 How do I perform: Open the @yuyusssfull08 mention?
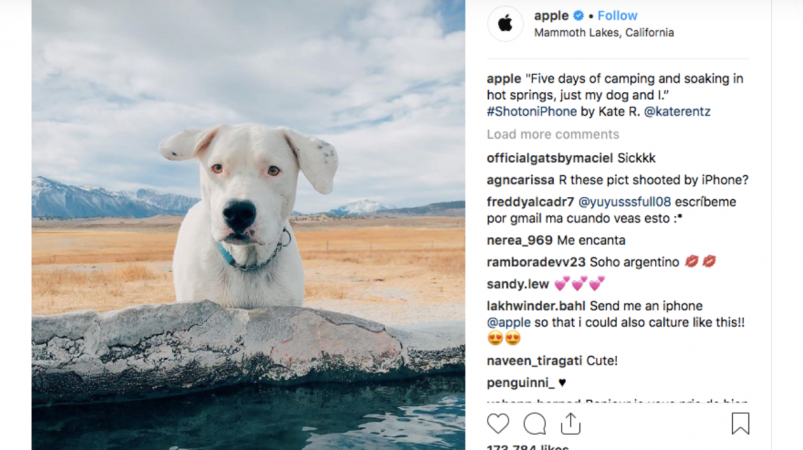[624, 202]
